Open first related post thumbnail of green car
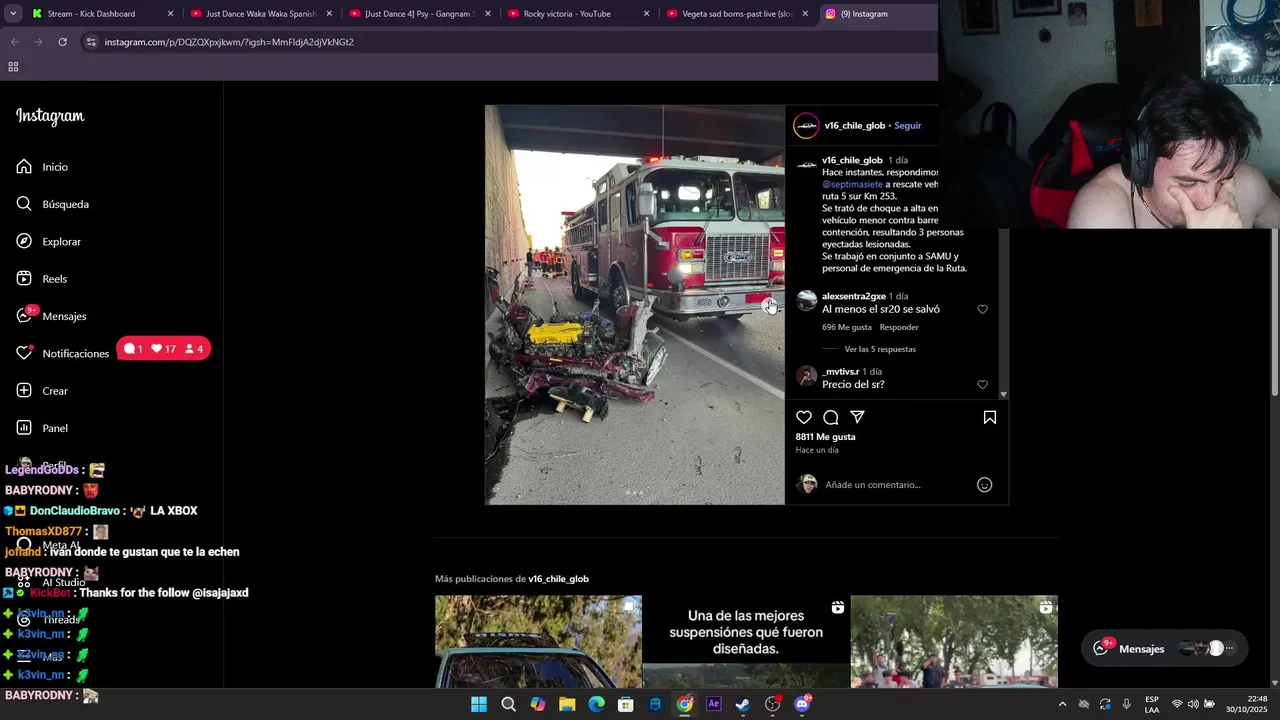Screen dimensions: 1280x720 point(538,642)
